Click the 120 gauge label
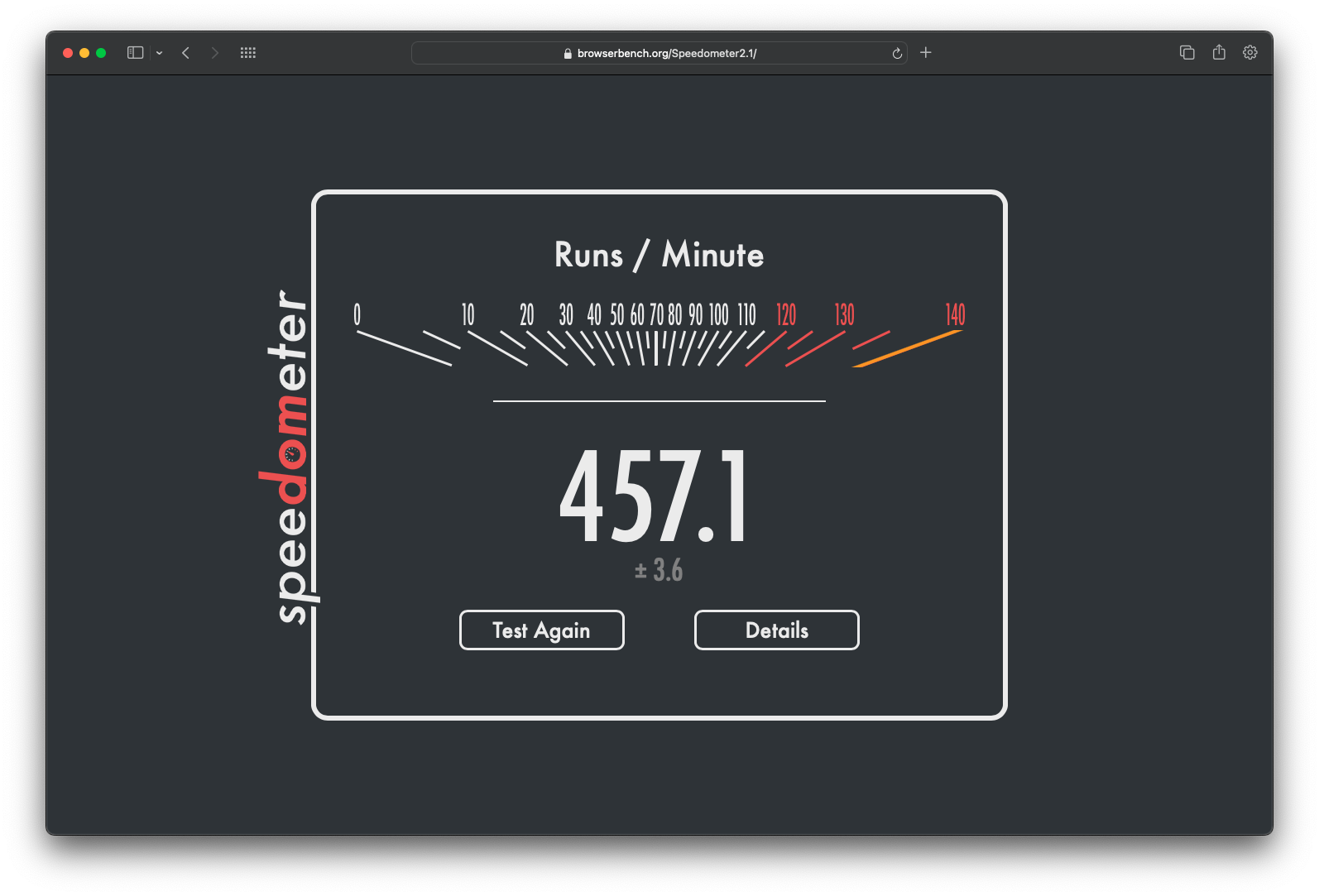 (x=786, y=314)
